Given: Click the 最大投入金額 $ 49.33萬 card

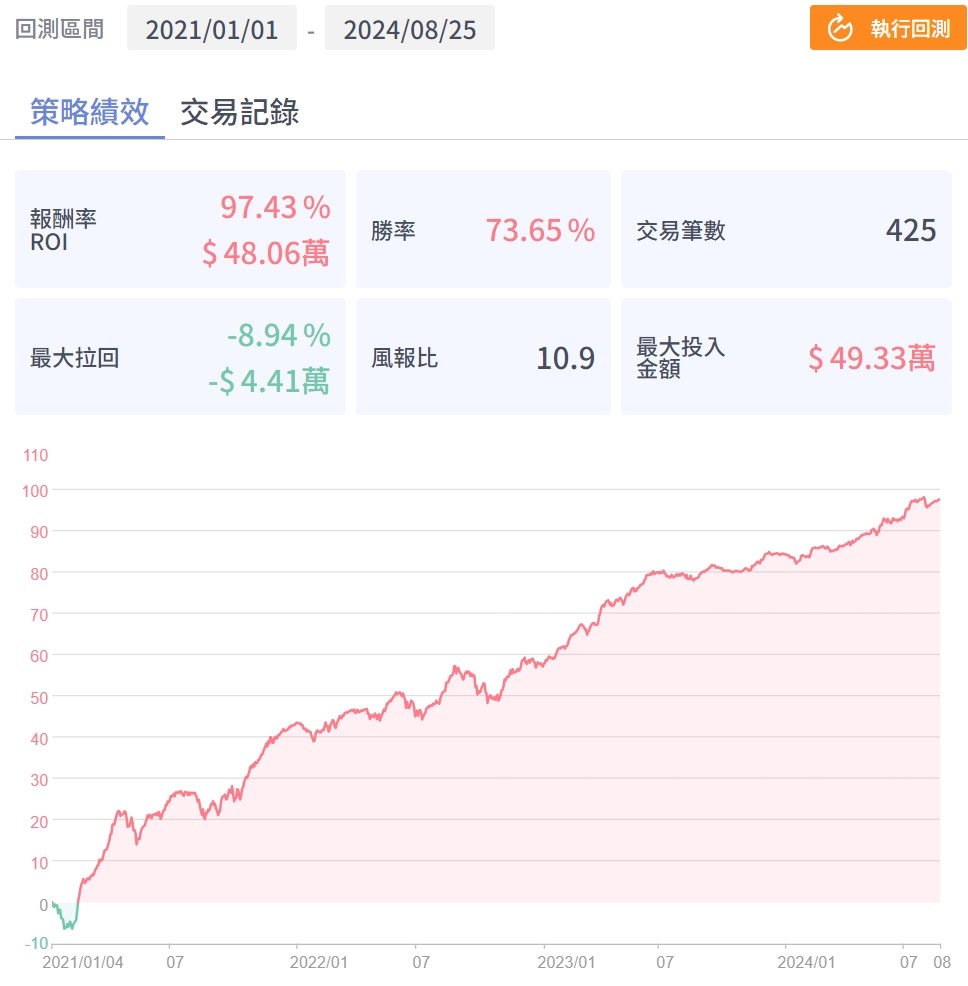Looking at the screenshot, I should click(x=786, y=357).
